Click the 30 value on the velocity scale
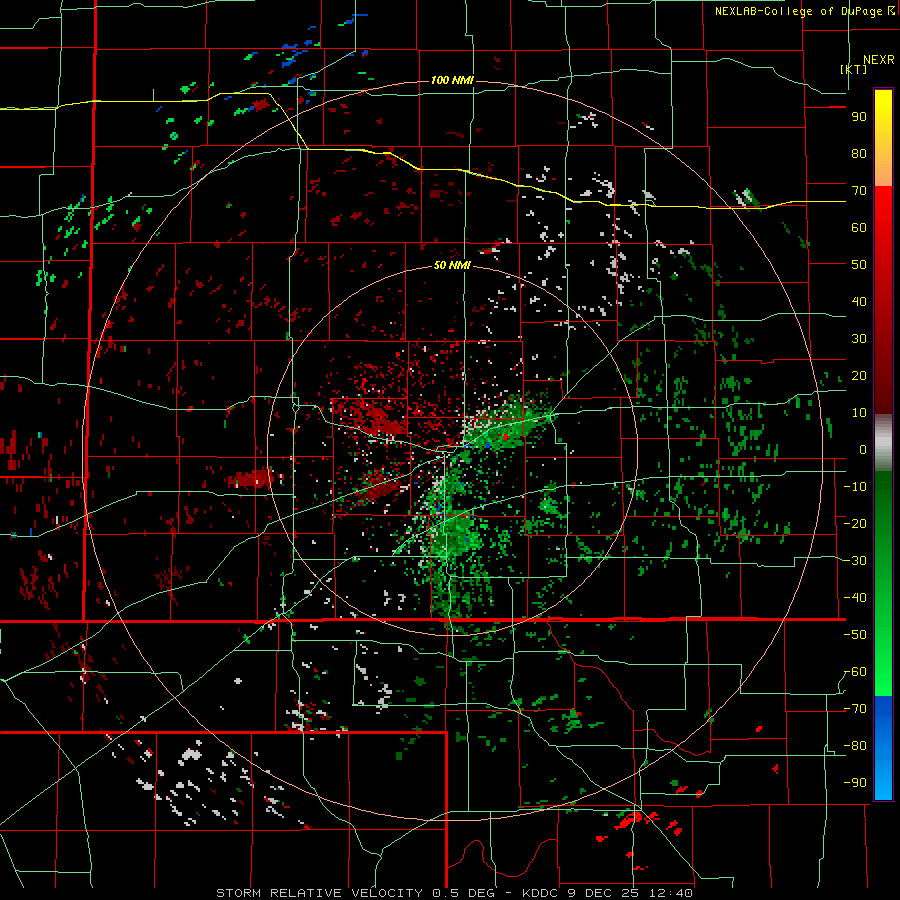Viewport: 900px width, 900px height. coord(859,339)
